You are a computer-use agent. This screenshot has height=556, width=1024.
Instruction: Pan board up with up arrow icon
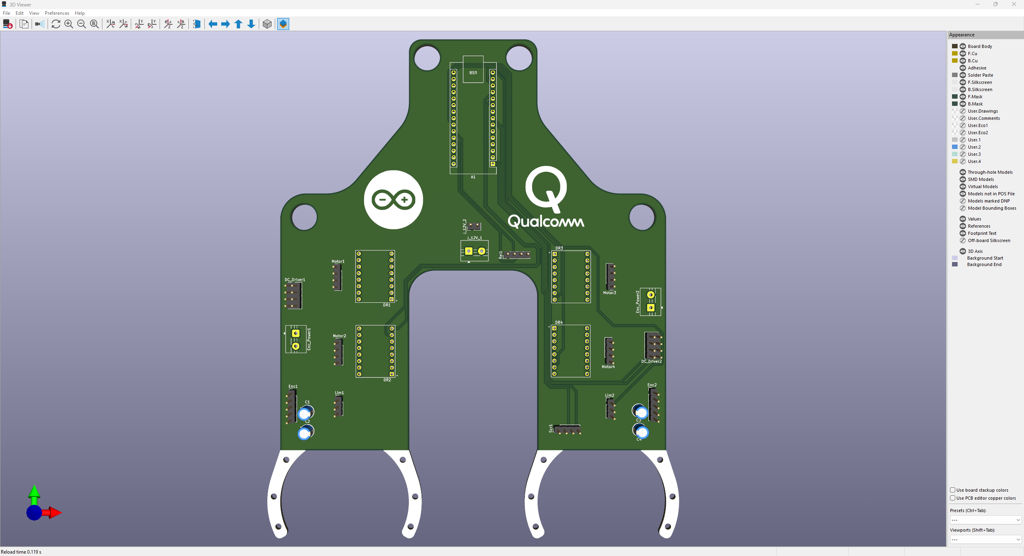click(238, 24)
